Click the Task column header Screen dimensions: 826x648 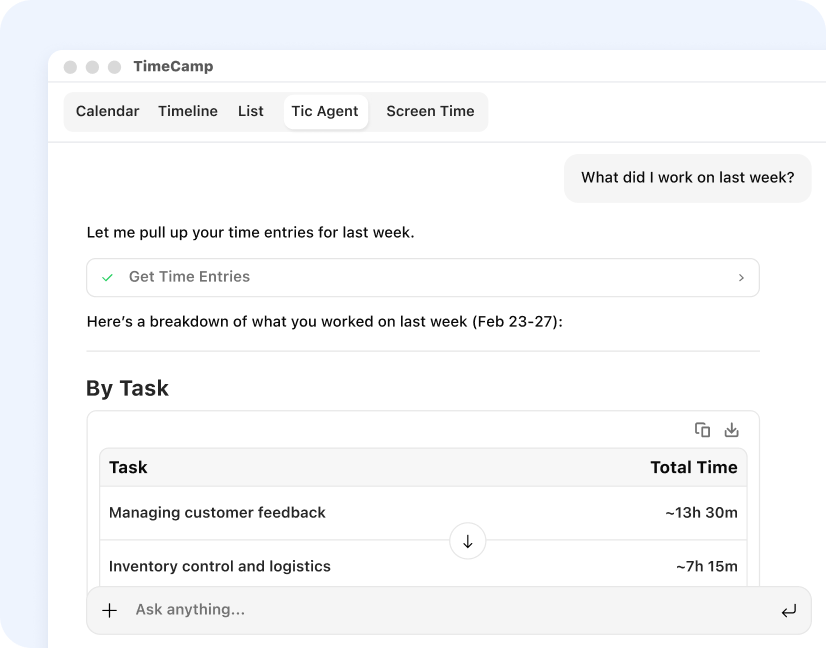[x=128, y=467]
